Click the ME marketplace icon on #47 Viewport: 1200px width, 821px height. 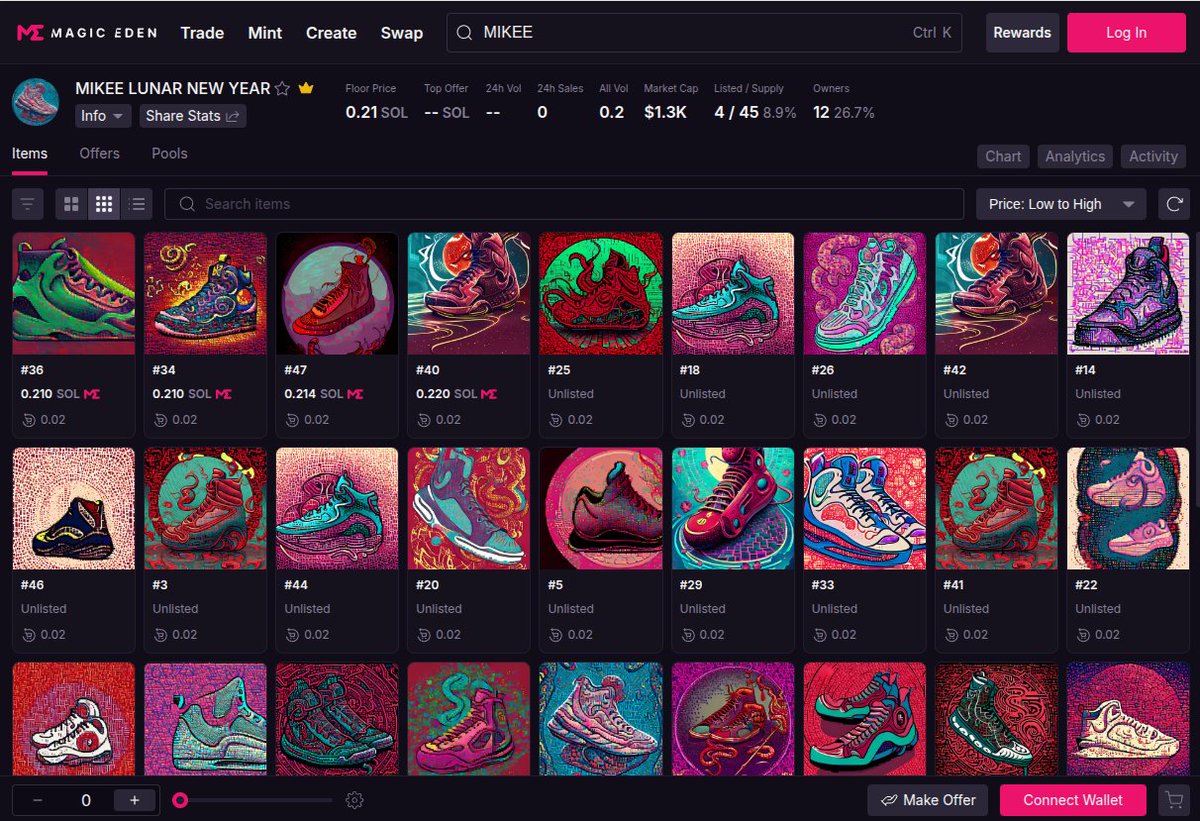(x=355, y=394)
